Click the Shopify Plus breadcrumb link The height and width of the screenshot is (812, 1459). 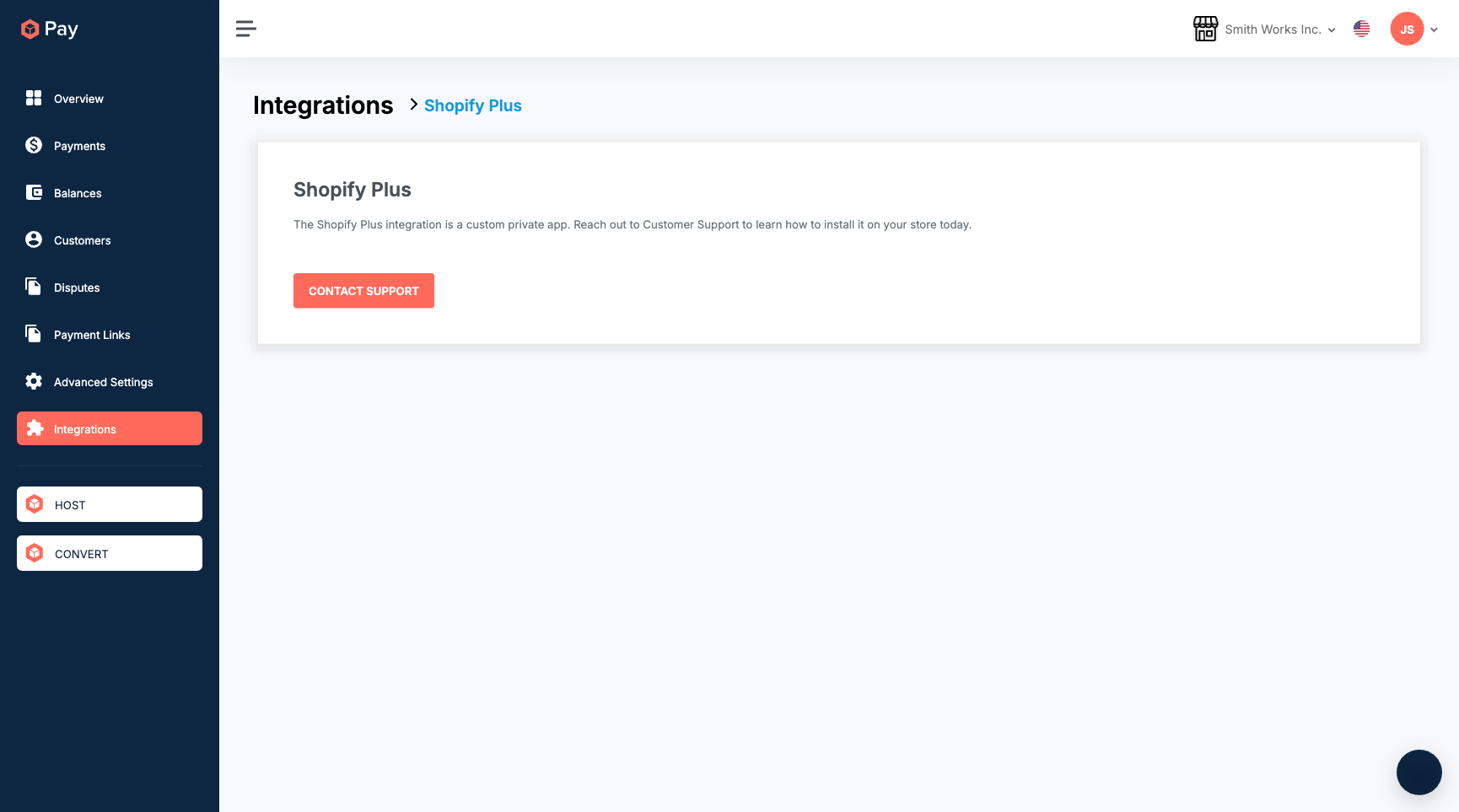pyautogui.click(x=473, y=105)
